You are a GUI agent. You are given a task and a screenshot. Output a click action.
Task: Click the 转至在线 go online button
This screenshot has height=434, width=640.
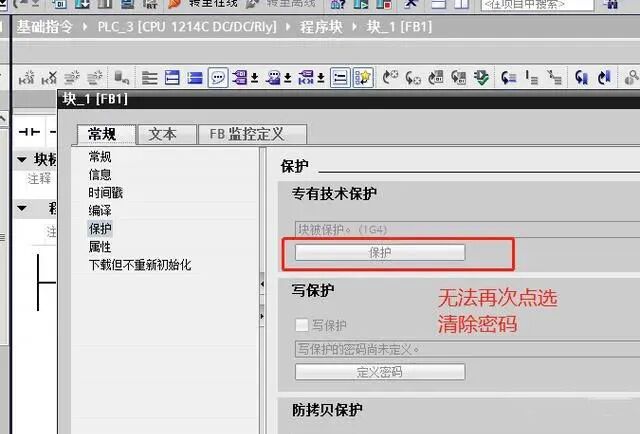point(202,4)
